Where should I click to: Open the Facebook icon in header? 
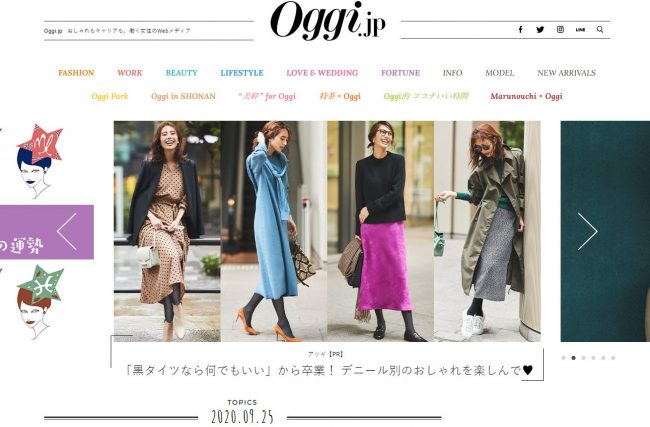[x=520, y=29]
